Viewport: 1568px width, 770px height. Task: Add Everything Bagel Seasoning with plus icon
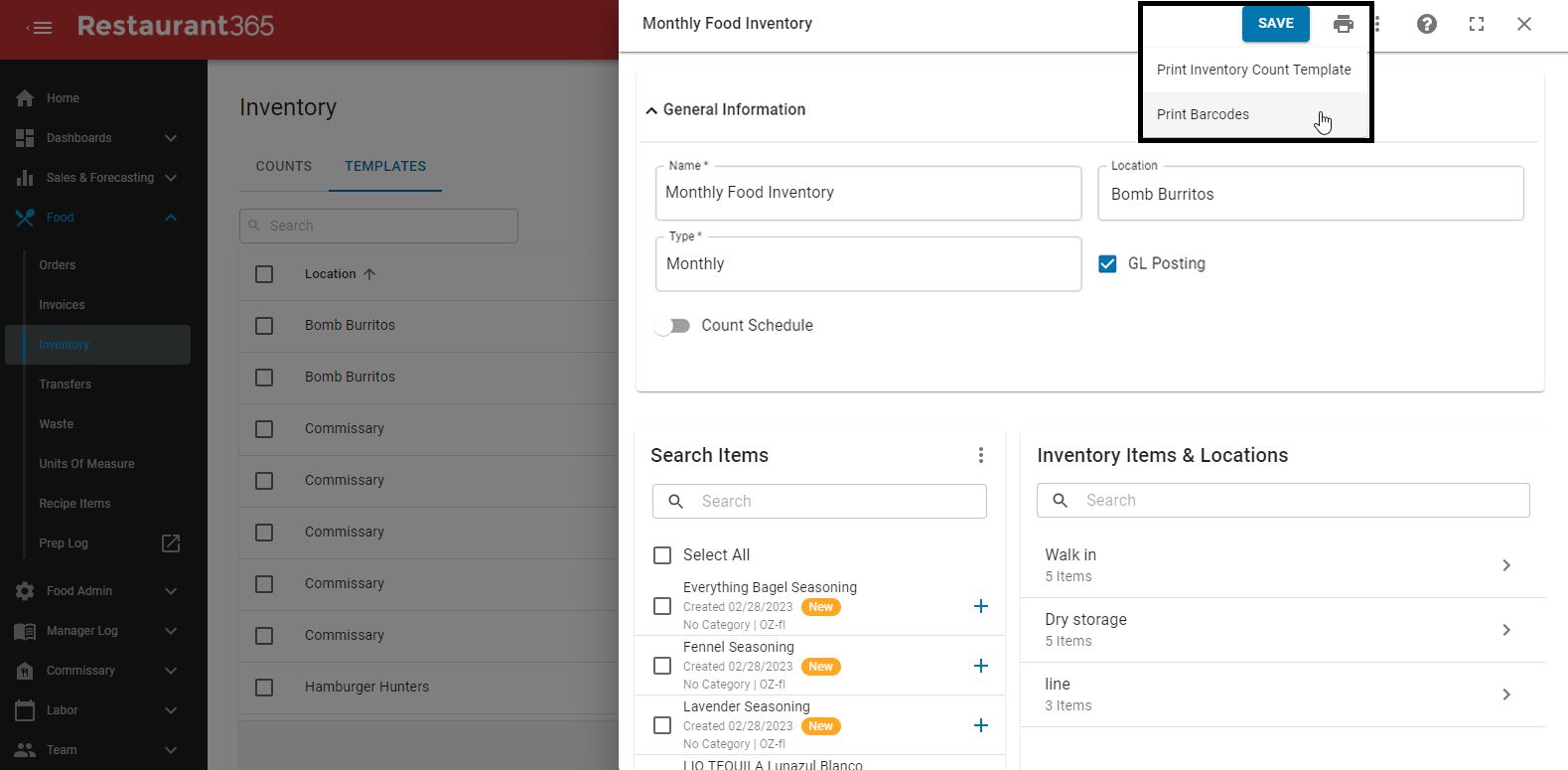(981, 606)
